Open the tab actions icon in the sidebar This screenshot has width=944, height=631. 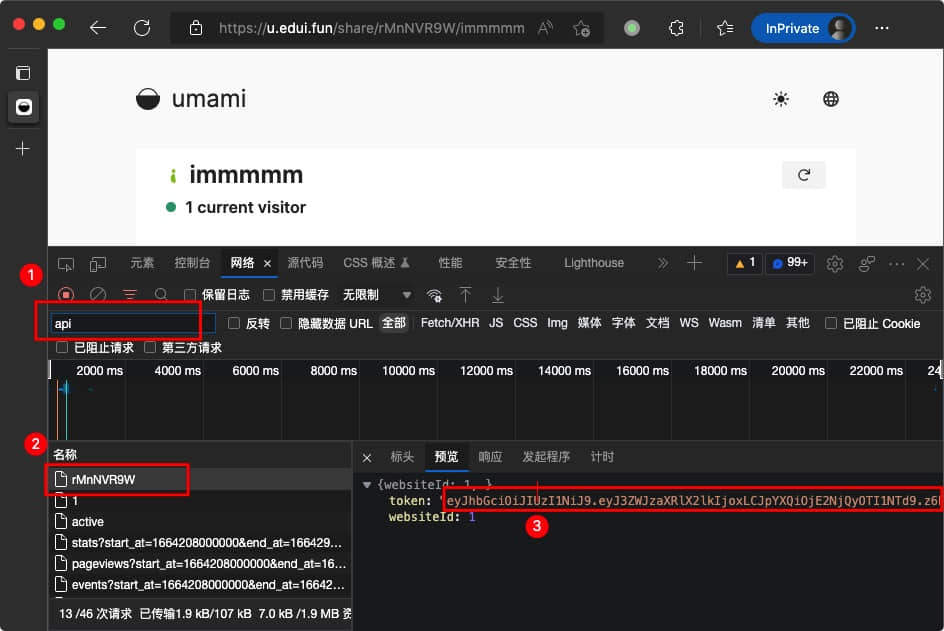(23, 73)
